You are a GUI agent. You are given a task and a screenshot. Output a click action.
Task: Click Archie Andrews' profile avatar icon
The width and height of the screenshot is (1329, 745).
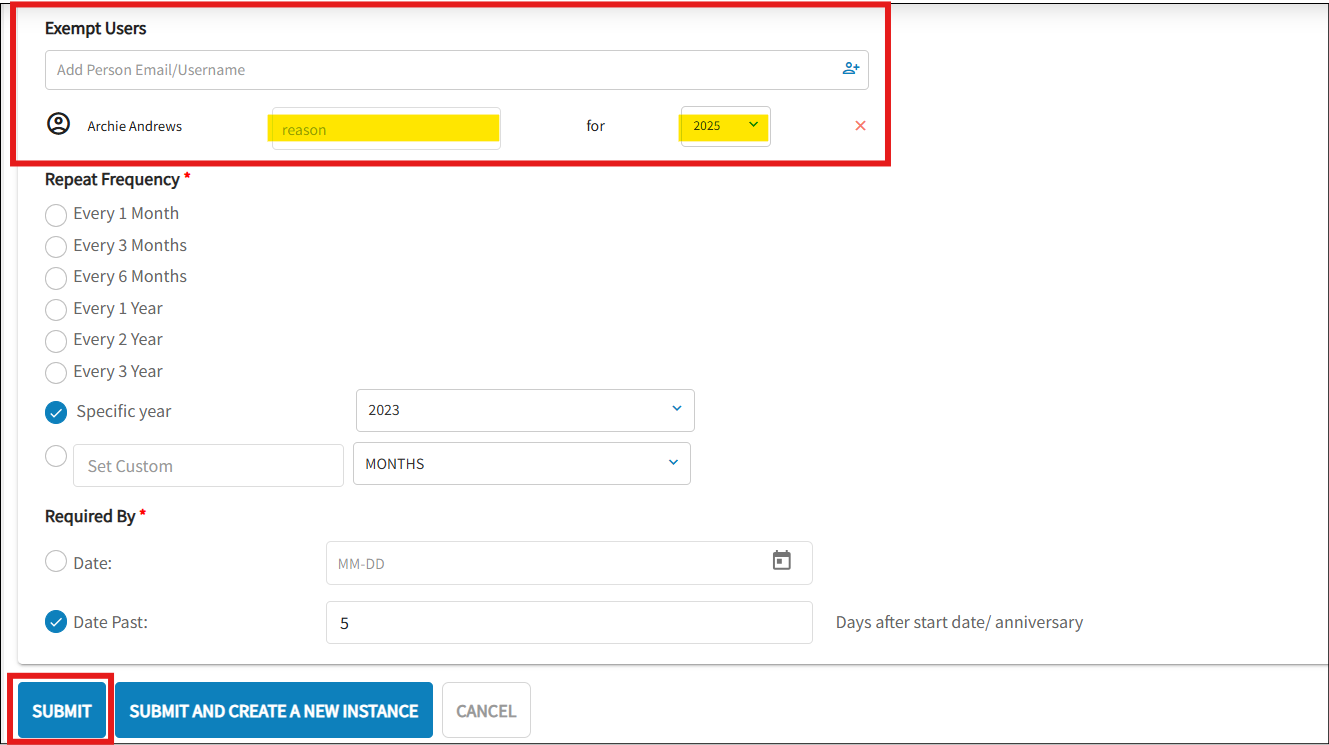(58, 124)
